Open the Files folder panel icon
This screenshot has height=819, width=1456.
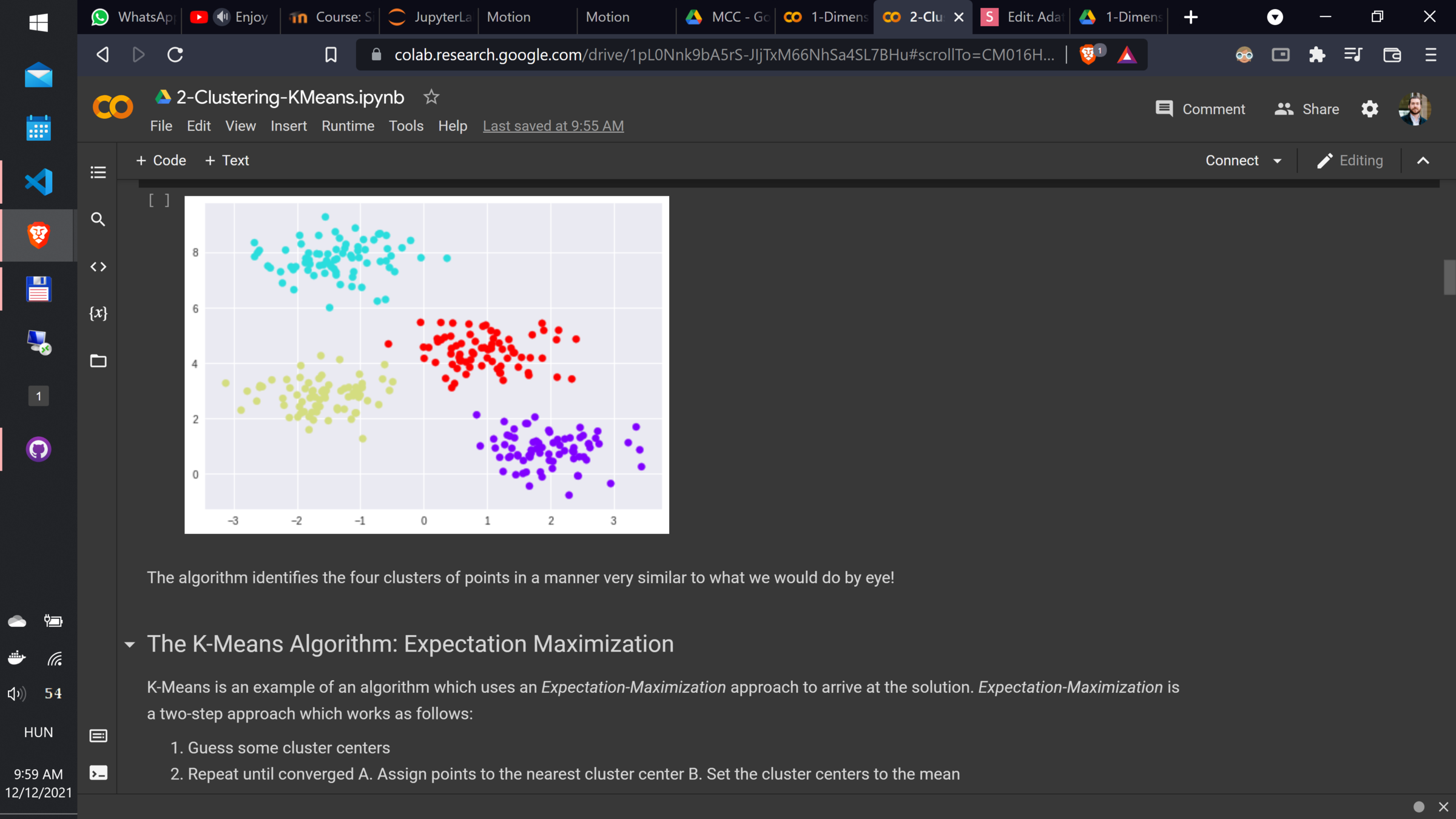[98, 361]
